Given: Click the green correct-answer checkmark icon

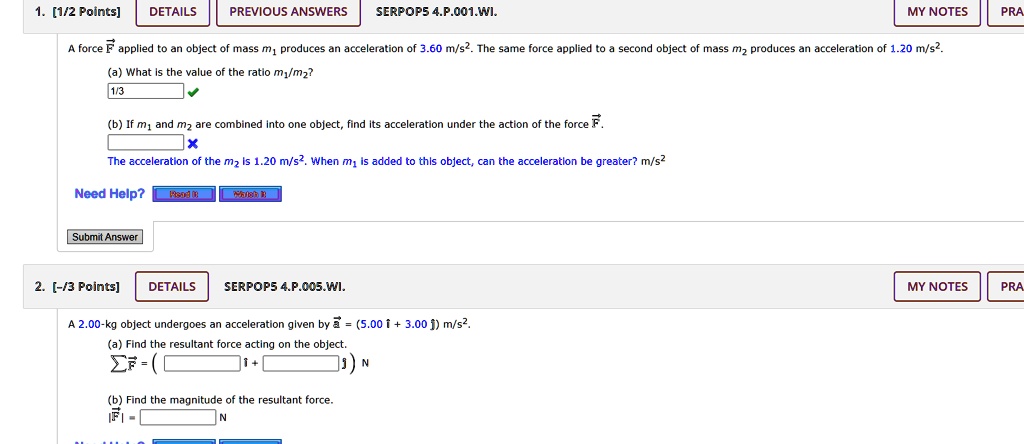Looking at the screenshot, I should 193,93.
